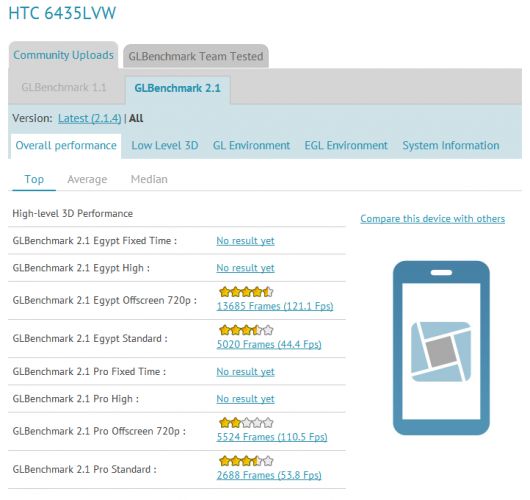Select the GLBenchmark 1.1 tab
The height and width of the screenshot is (500, 530).
point(64,88)
